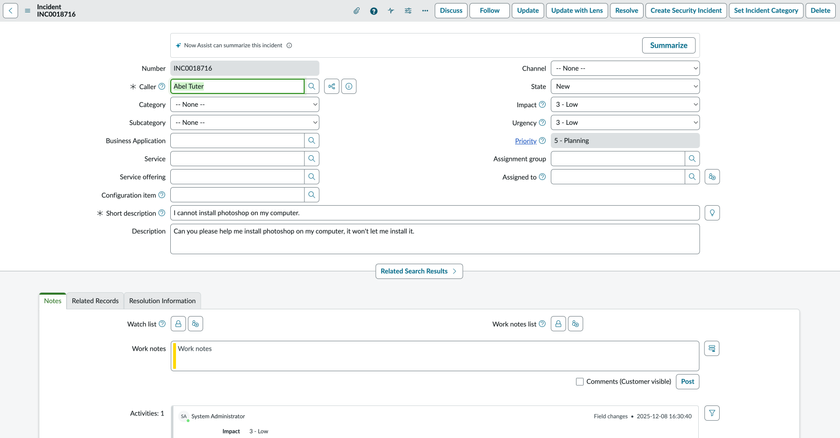Image resolution: width=840 pixels, height=438 pixels.
Task: Click the attachment paperclip icon in header
Action: (x=357, y=11)
